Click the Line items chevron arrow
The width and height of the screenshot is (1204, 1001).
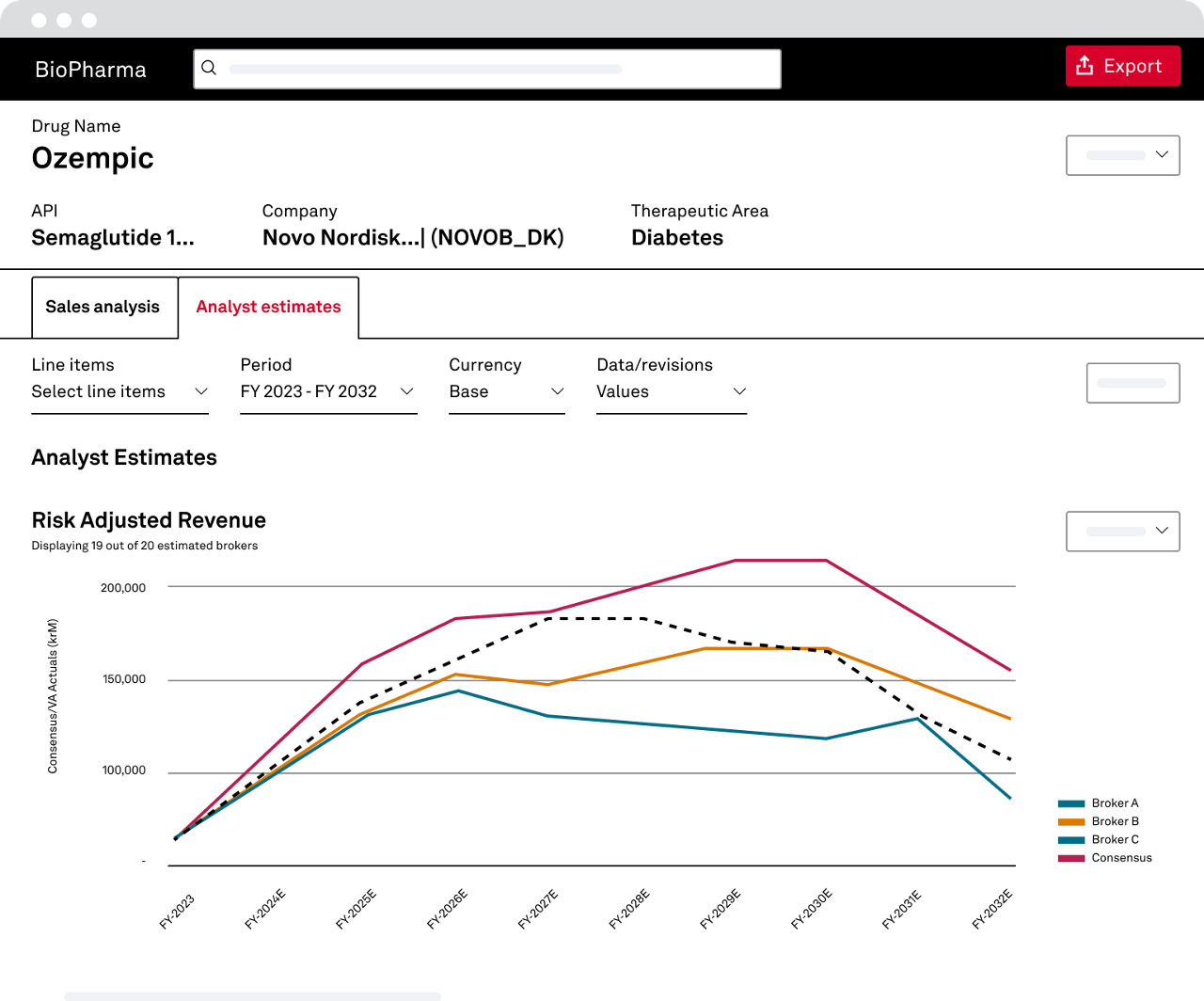(201, 391)
